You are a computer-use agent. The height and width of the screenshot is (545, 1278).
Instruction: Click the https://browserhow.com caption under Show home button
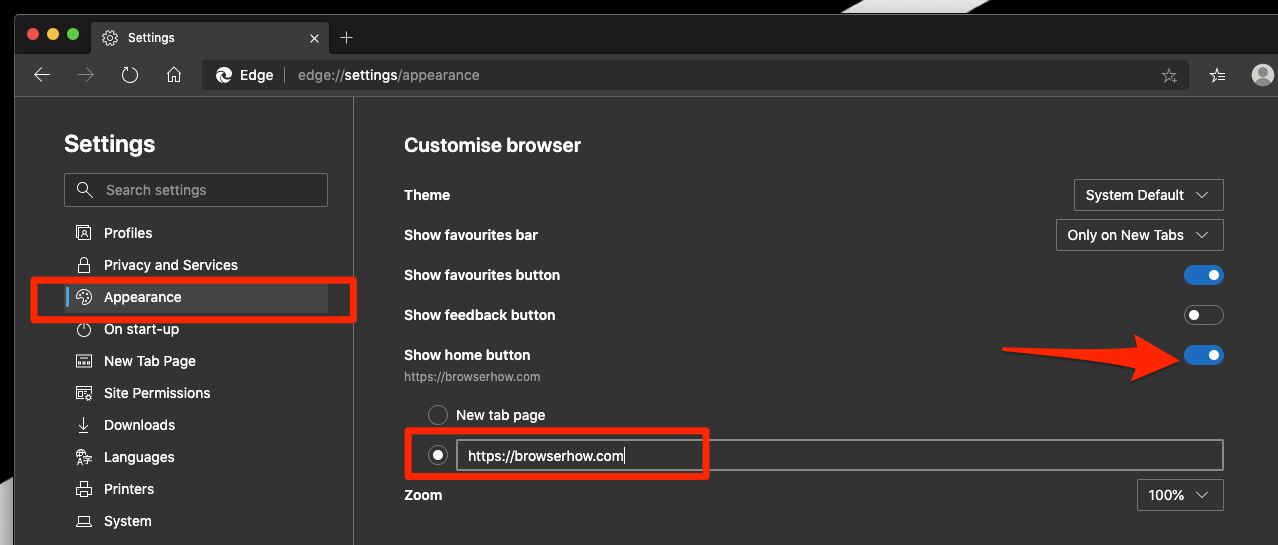pyautogui.click(x=472, y=377)
